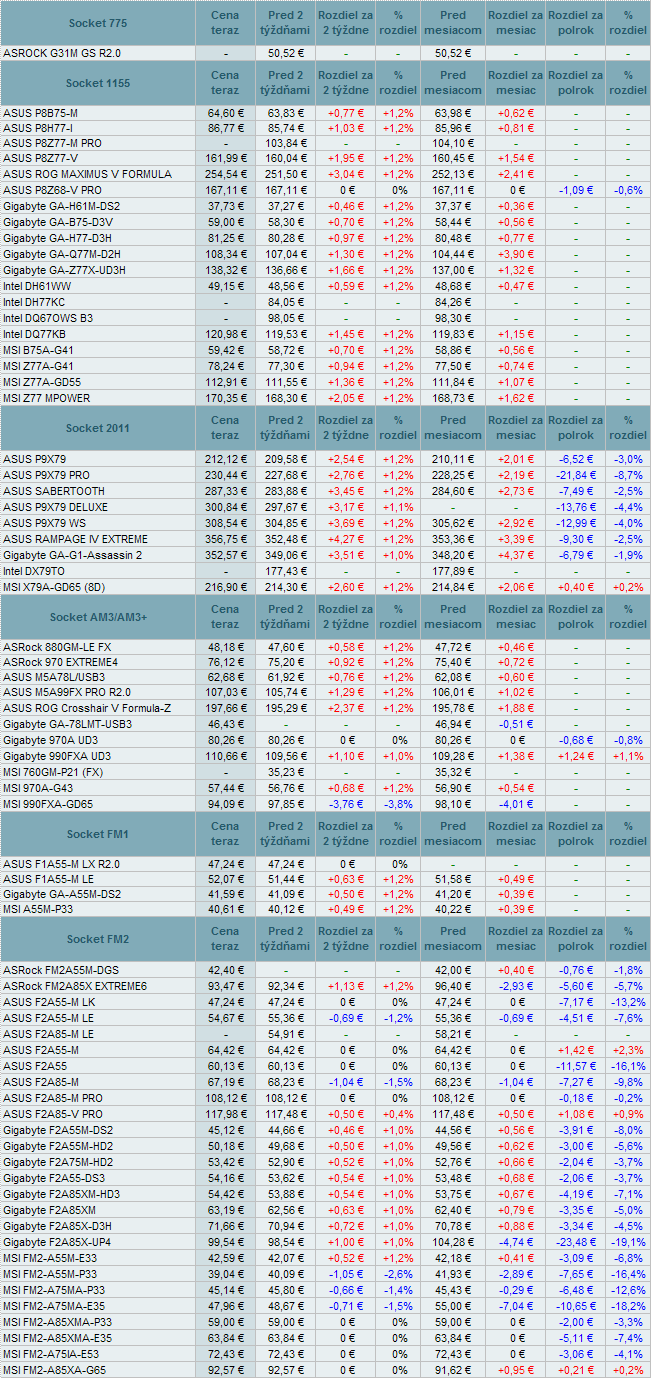Select the +2,3% value for ASUS F2A55-M
This screenshot has width=651, height=1378.
click(x=628, y=1050)
